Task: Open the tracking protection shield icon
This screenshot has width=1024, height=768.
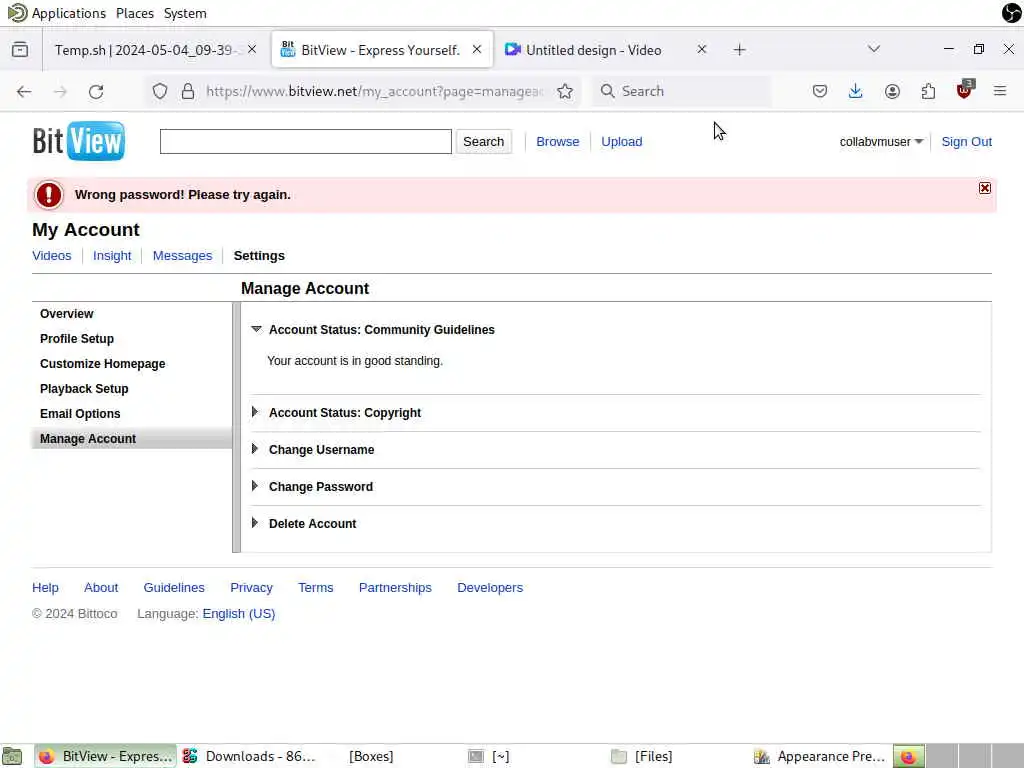Action: (x=159, y=91)
